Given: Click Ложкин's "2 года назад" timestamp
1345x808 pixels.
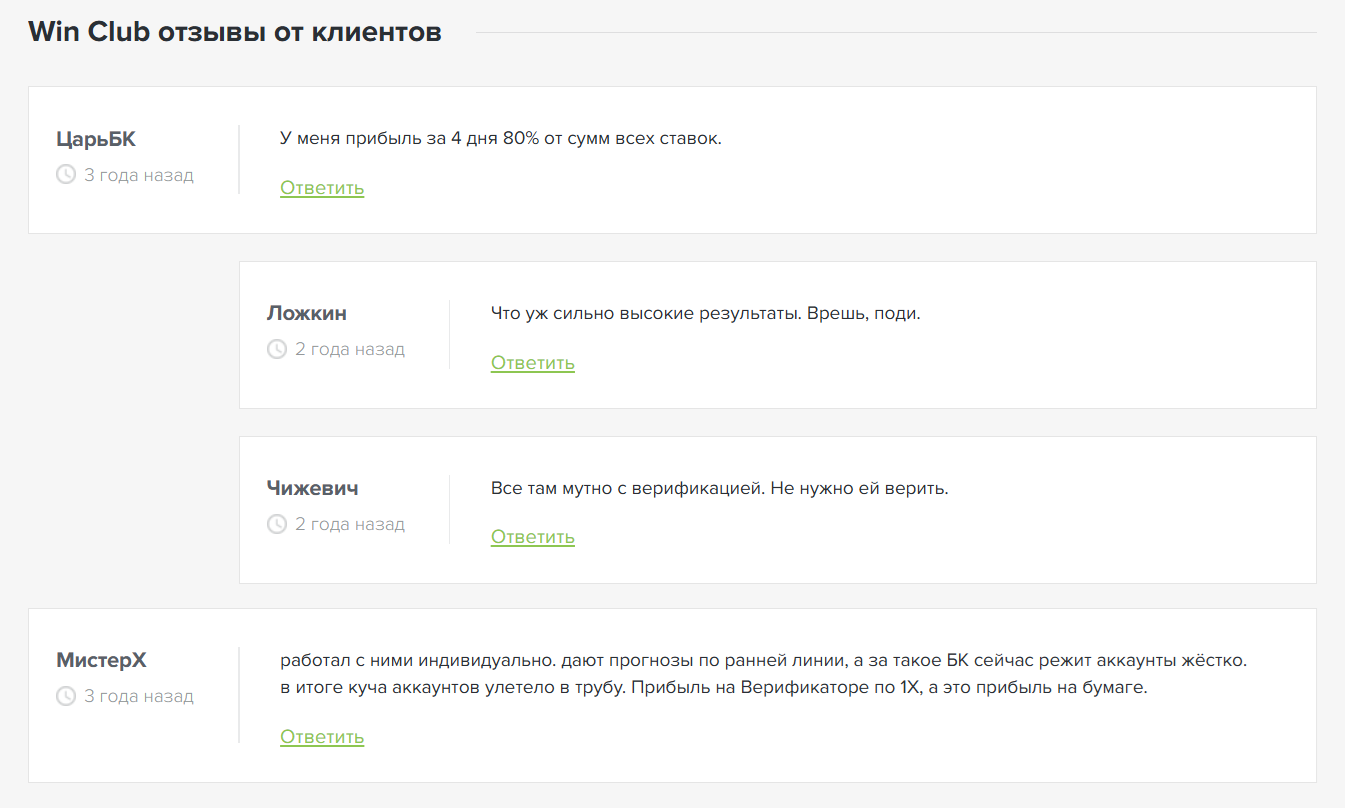Looking at the screenshot, I should pyautogui.click(x=350, y=349).
